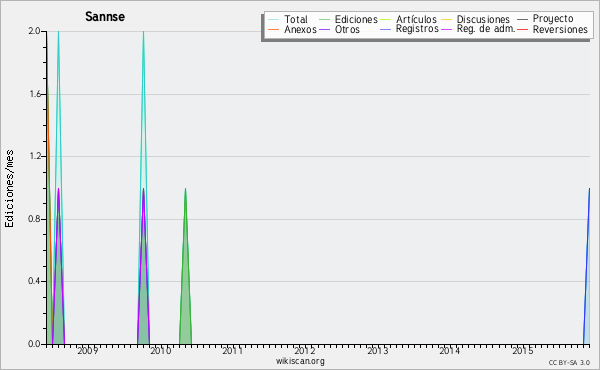Click the Registros legend label

pyautogui.click(x=417, y=29)
